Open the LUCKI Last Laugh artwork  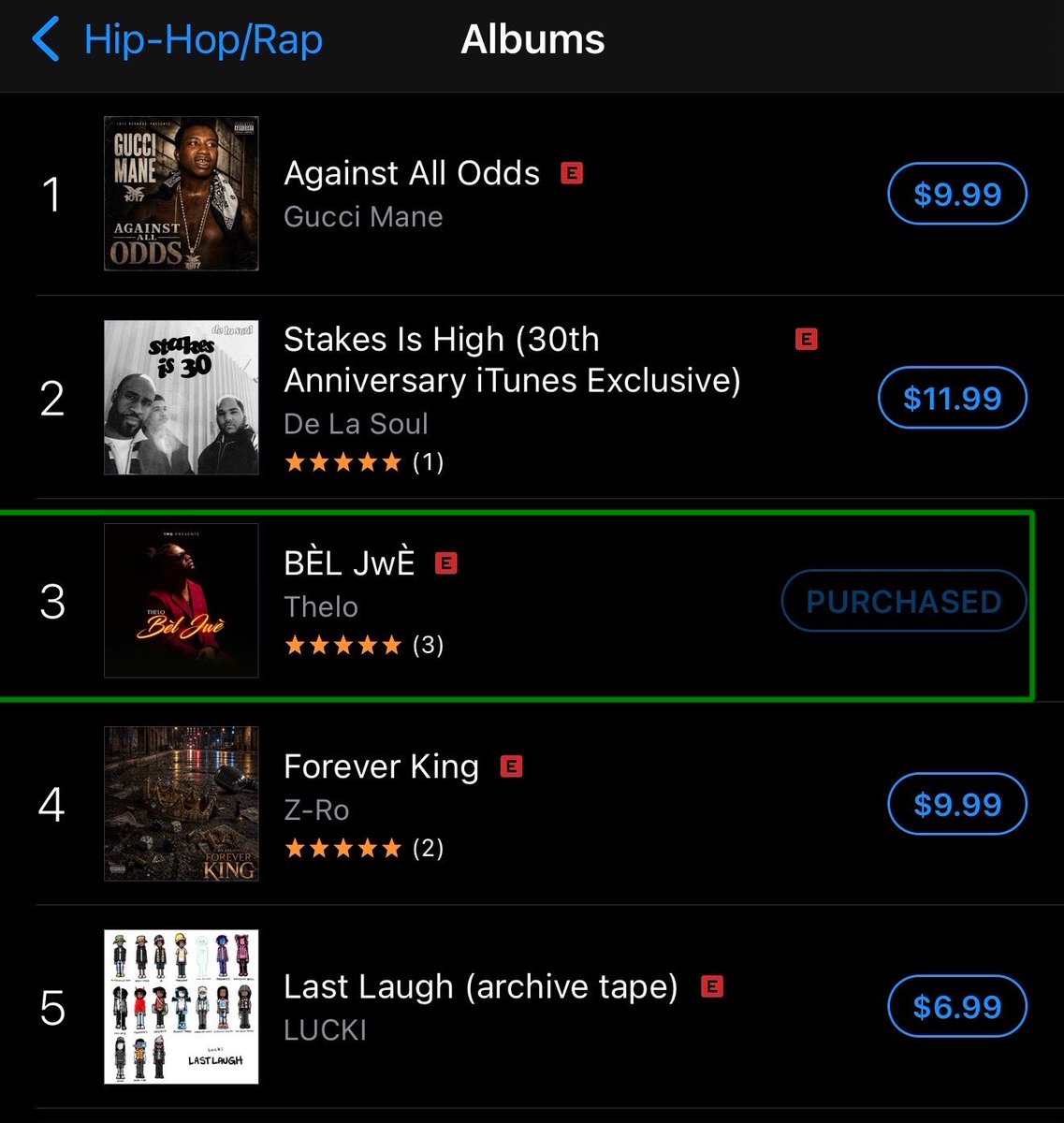click(x=182, y=1007)
